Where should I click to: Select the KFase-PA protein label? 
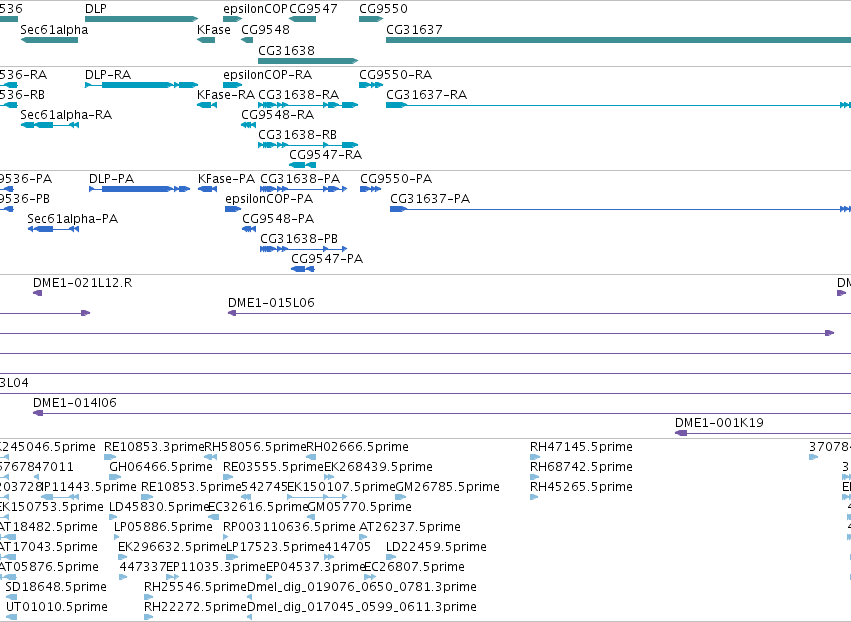click(226, 179)
